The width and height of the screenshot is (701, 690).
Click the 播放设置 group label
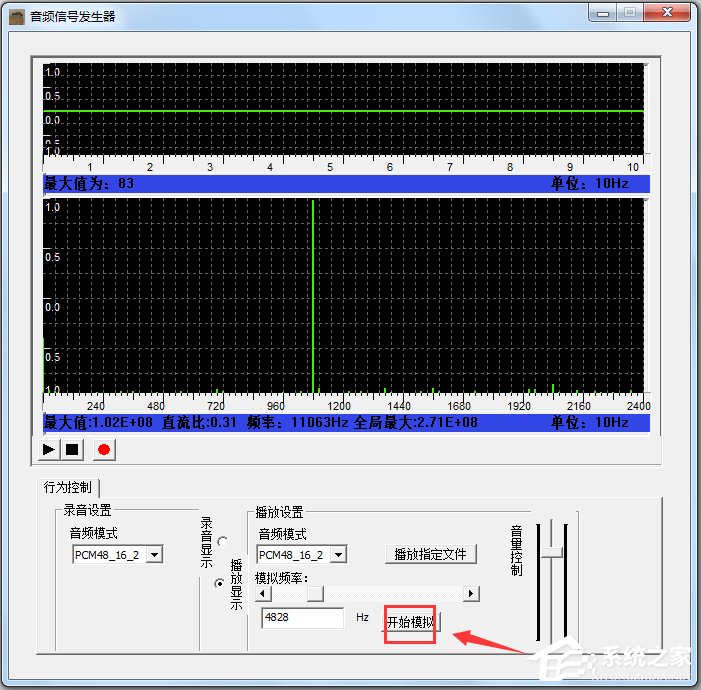pyautogui.click(x=279, y=512)
